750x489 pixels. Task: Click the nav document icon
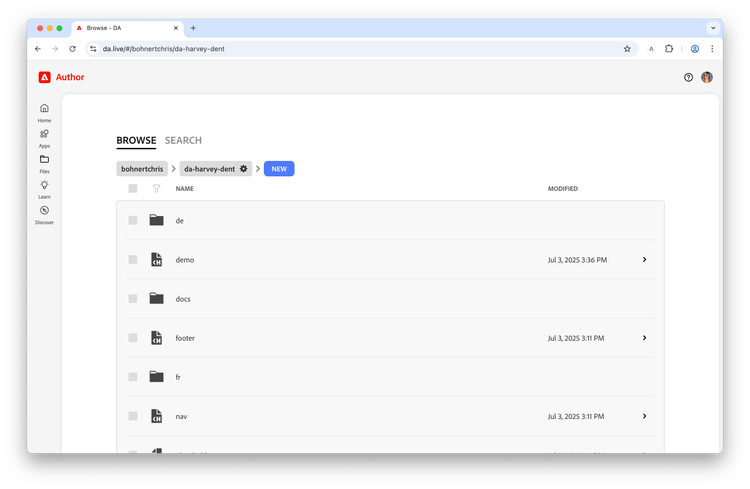coord(156,416)
